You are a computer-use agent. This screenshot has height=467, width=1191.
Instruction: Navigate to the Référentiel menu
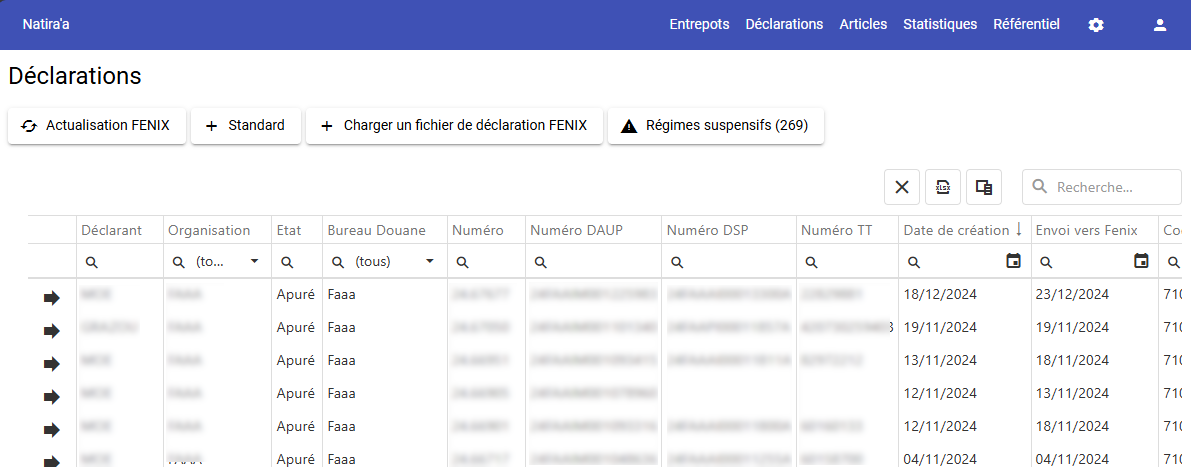pos(1026,25)
